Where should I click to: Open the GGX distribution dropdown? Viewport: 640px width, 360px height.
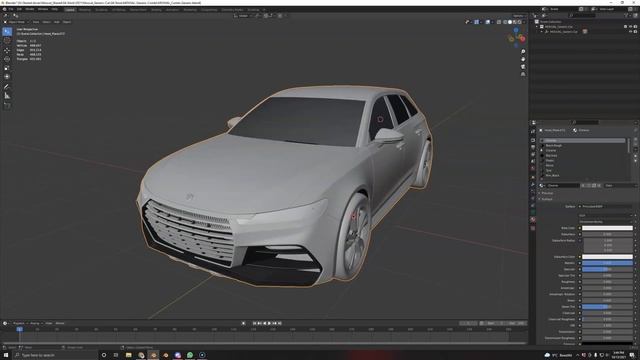point(606,216)
